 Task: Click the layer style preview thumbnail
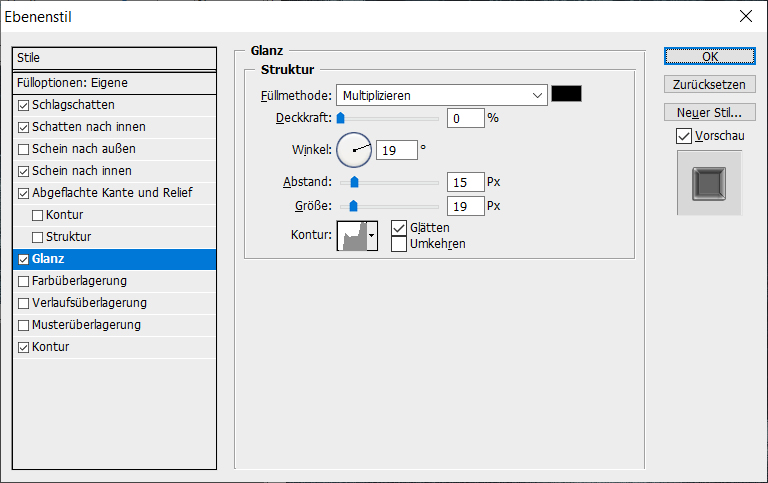coord(709,183)
